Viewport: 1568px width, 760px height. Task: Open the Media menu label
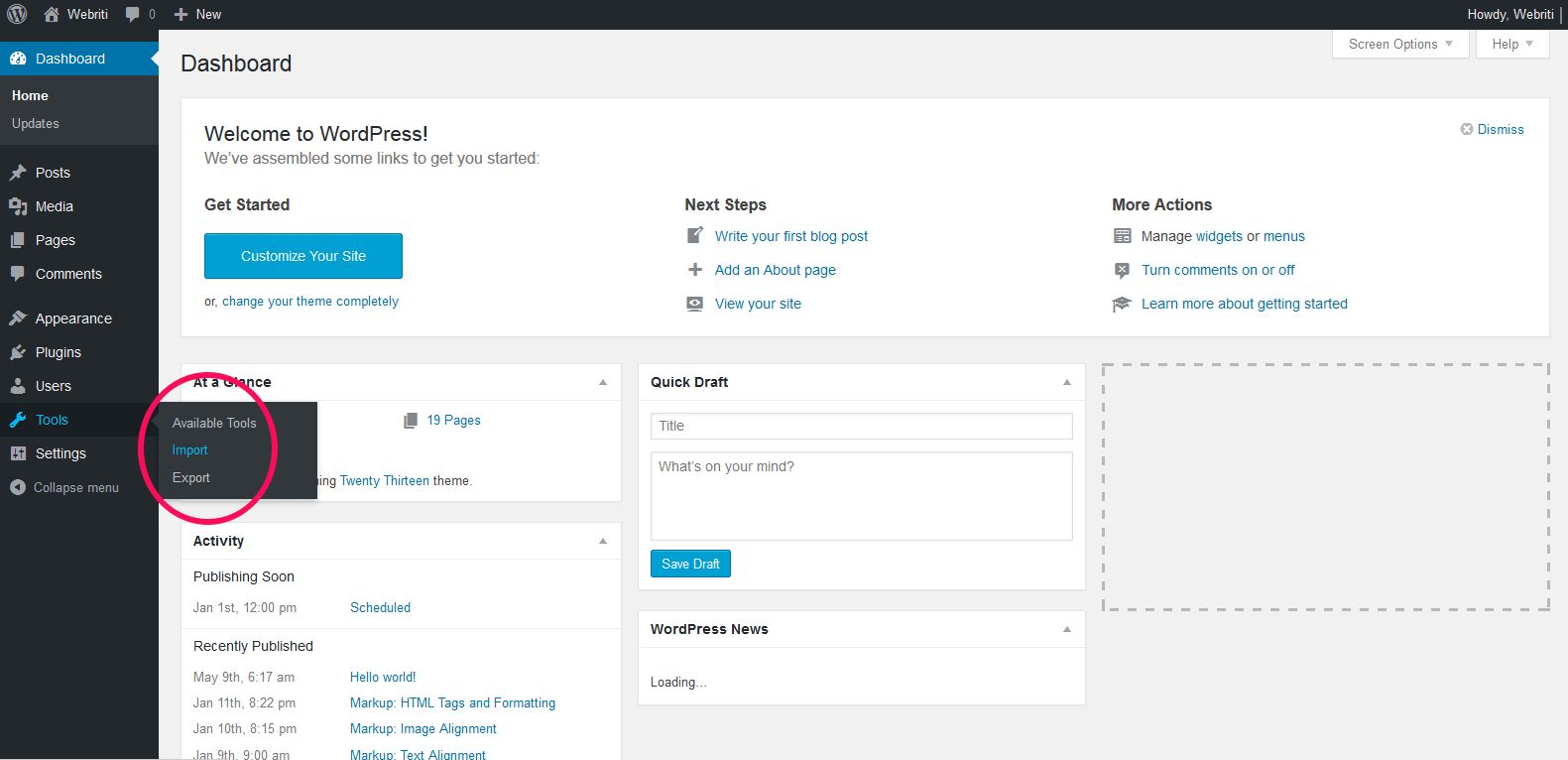coord(55,206)
